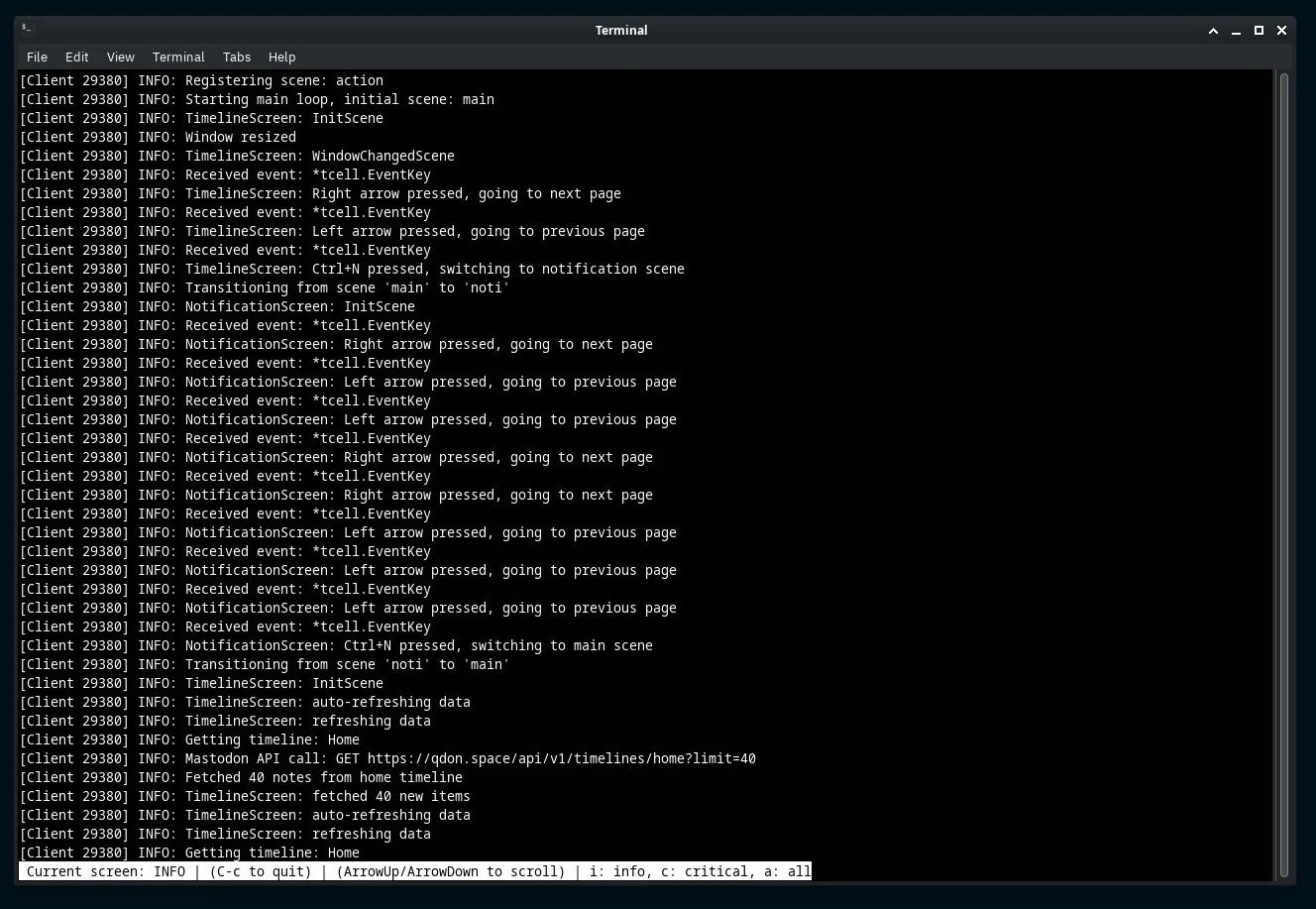
Task: Close the Terminal window
Action: [x=1281, y=31]
